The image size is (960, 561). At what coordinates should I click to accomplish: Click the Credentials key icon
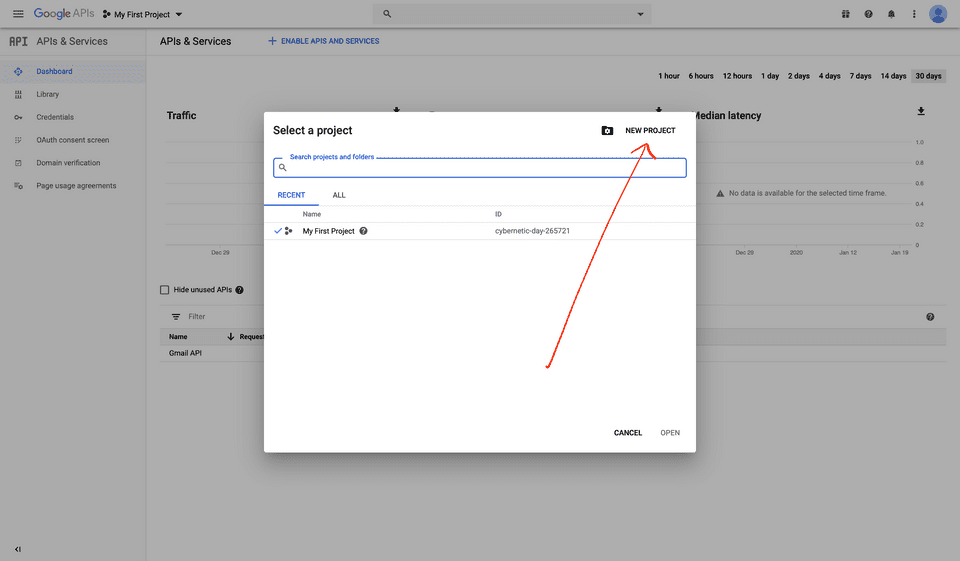click(x=18, y=117)
